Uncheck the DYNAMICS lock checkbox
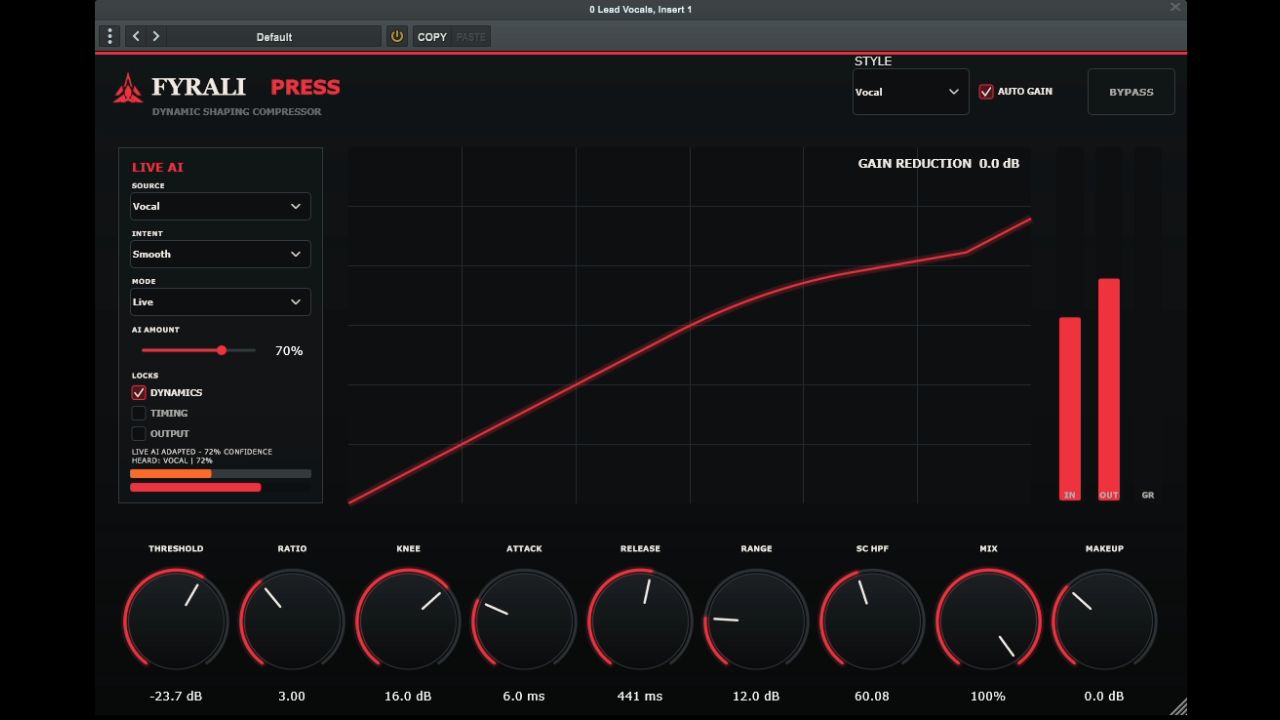1280x720 pixels. (139, 393)
